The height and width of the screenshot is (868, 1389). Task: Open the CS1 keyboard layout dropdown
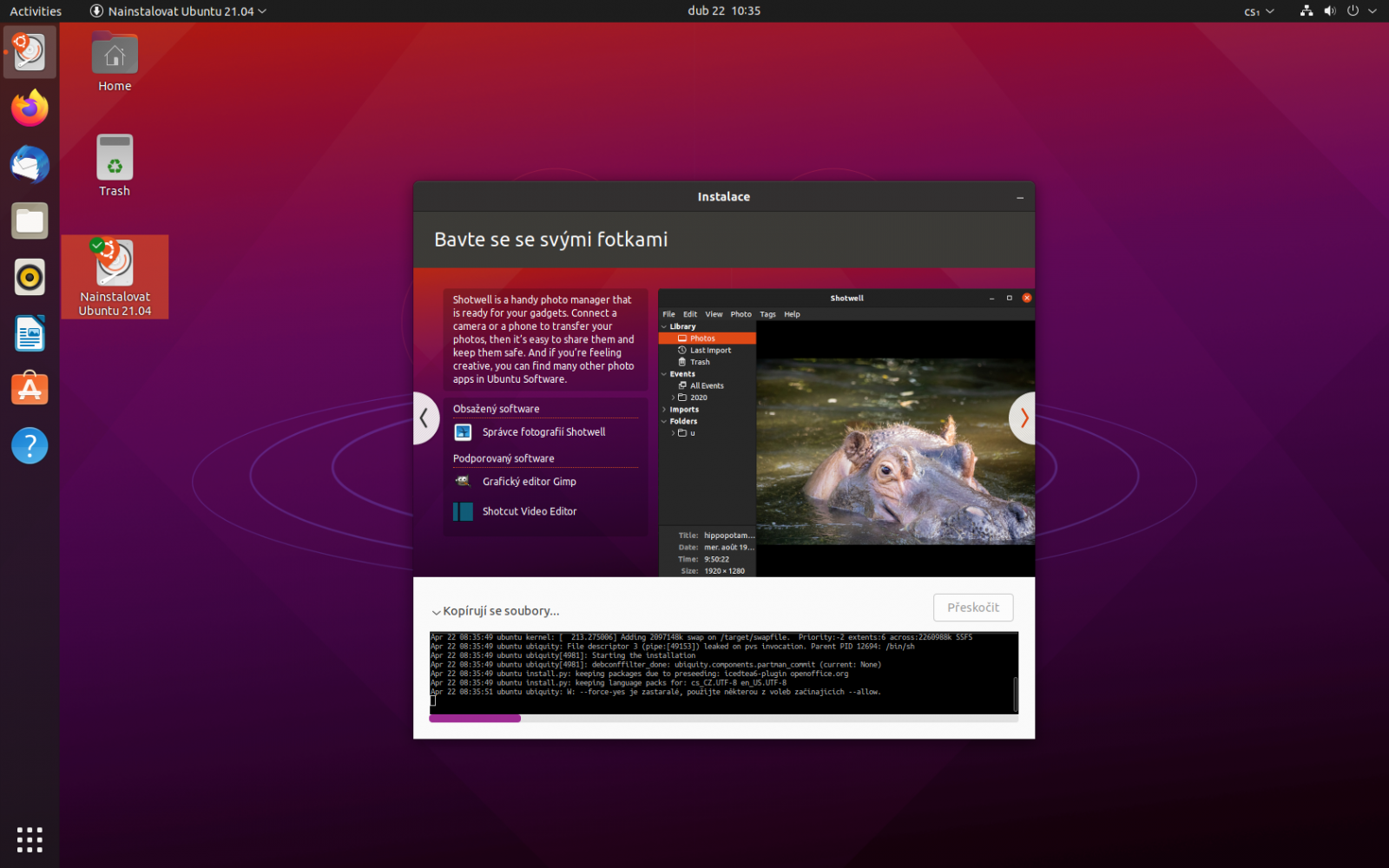(x=1258, y=11)
